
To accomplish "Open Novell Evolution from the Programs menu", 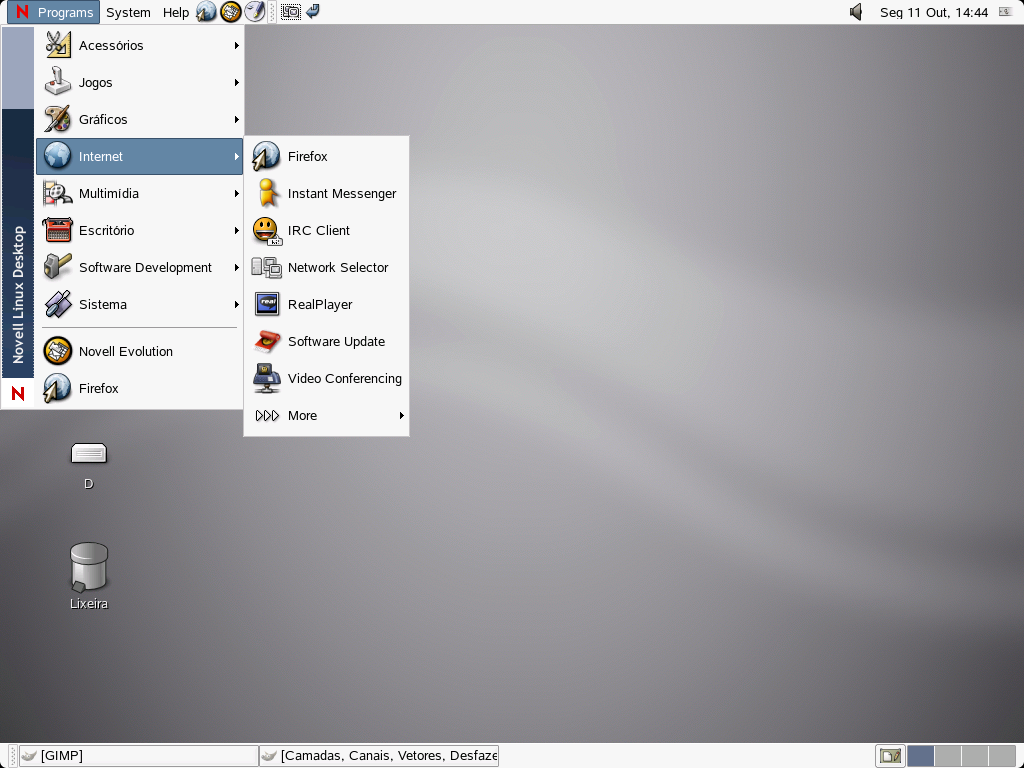I will pos(124,351).
